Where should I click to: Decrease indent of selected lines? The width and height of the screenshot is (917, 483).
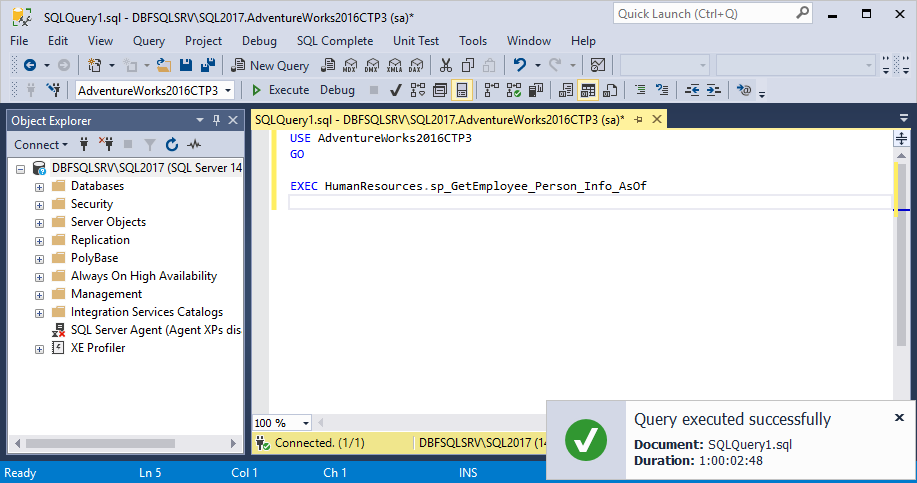(692, 90)
